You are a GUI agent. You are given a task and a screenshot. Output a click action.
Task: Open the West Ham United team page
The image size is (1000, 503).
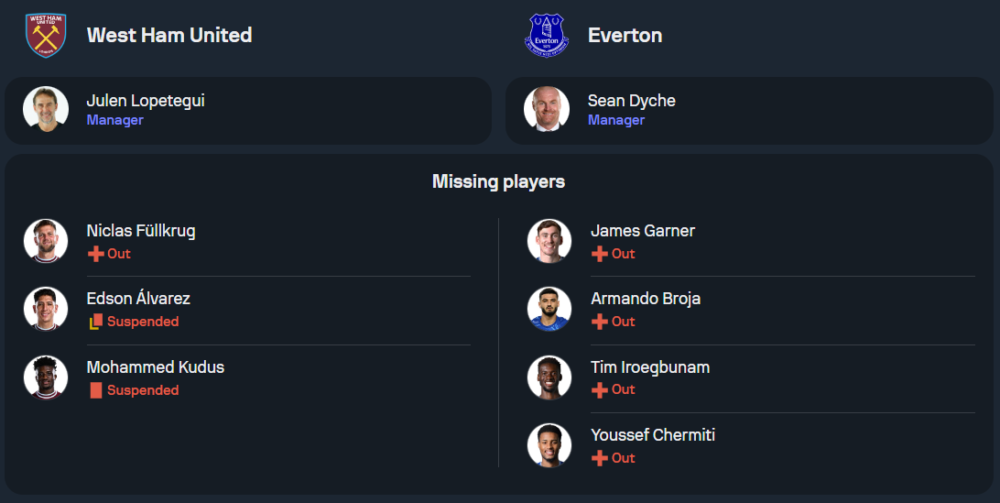[x=169, y=35]
